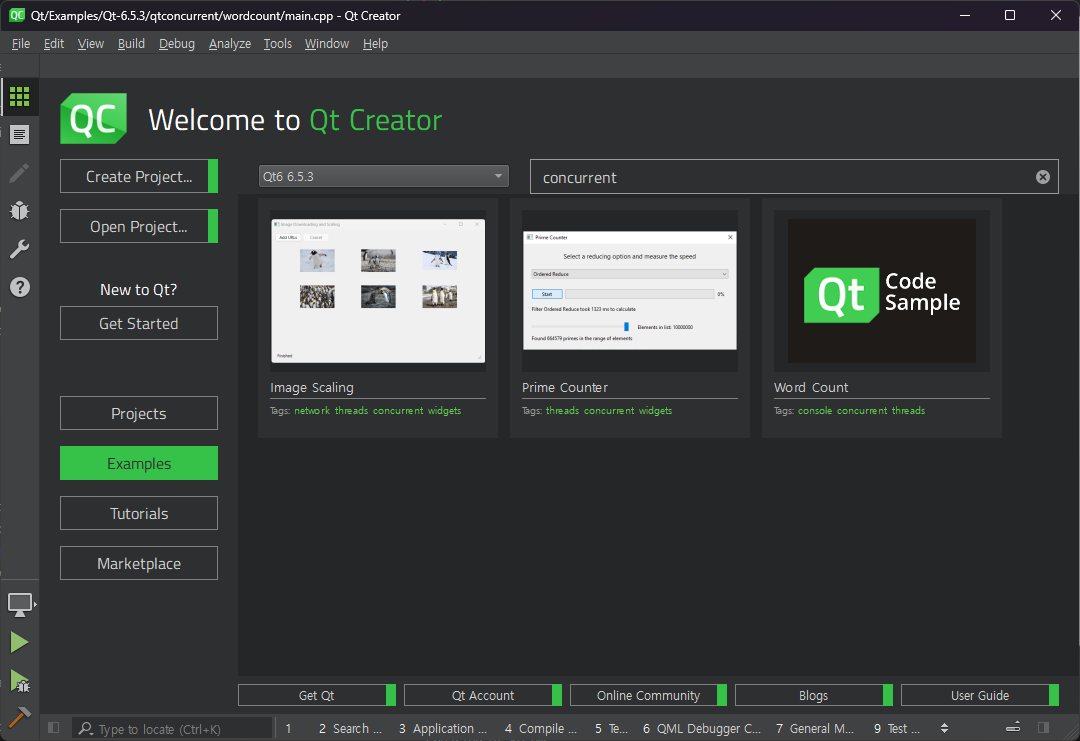Go to Projects page

pyautogui.click(x=139, y=413)
